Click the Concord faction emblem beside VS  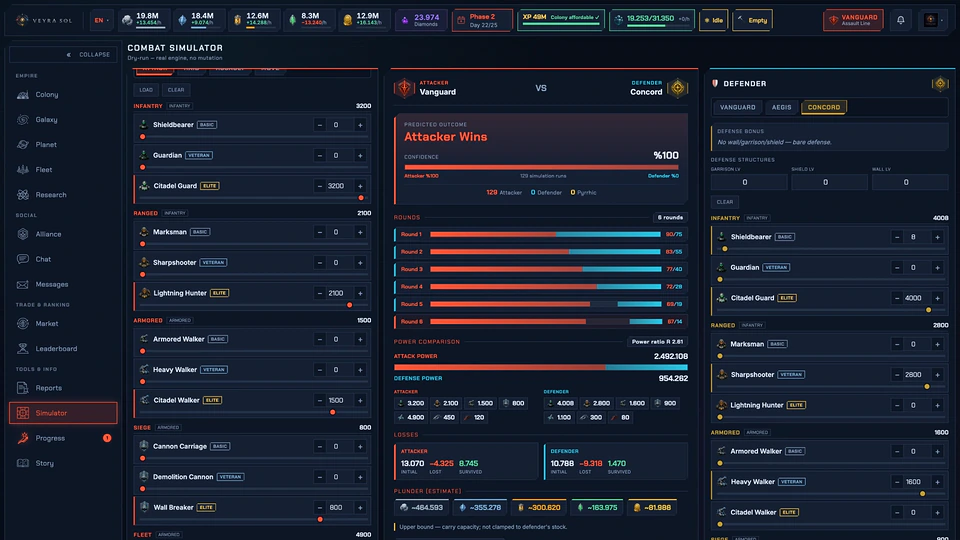(677, 88)
